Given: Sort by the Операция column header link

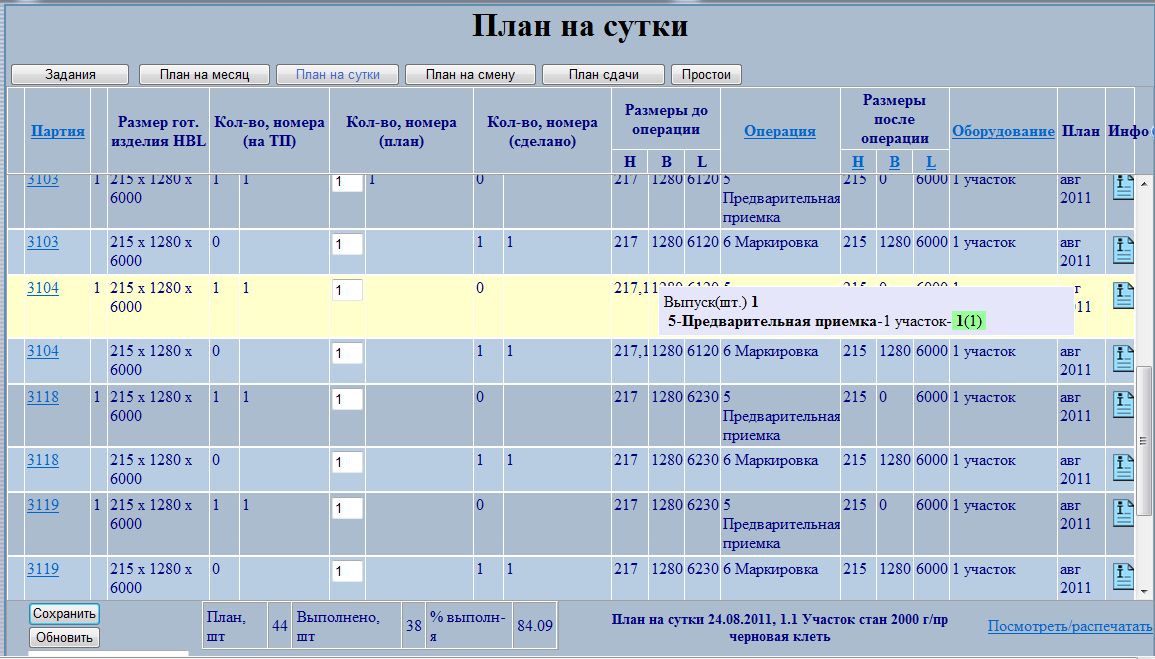Looking at the screenshot, I should tap(779, 131).
